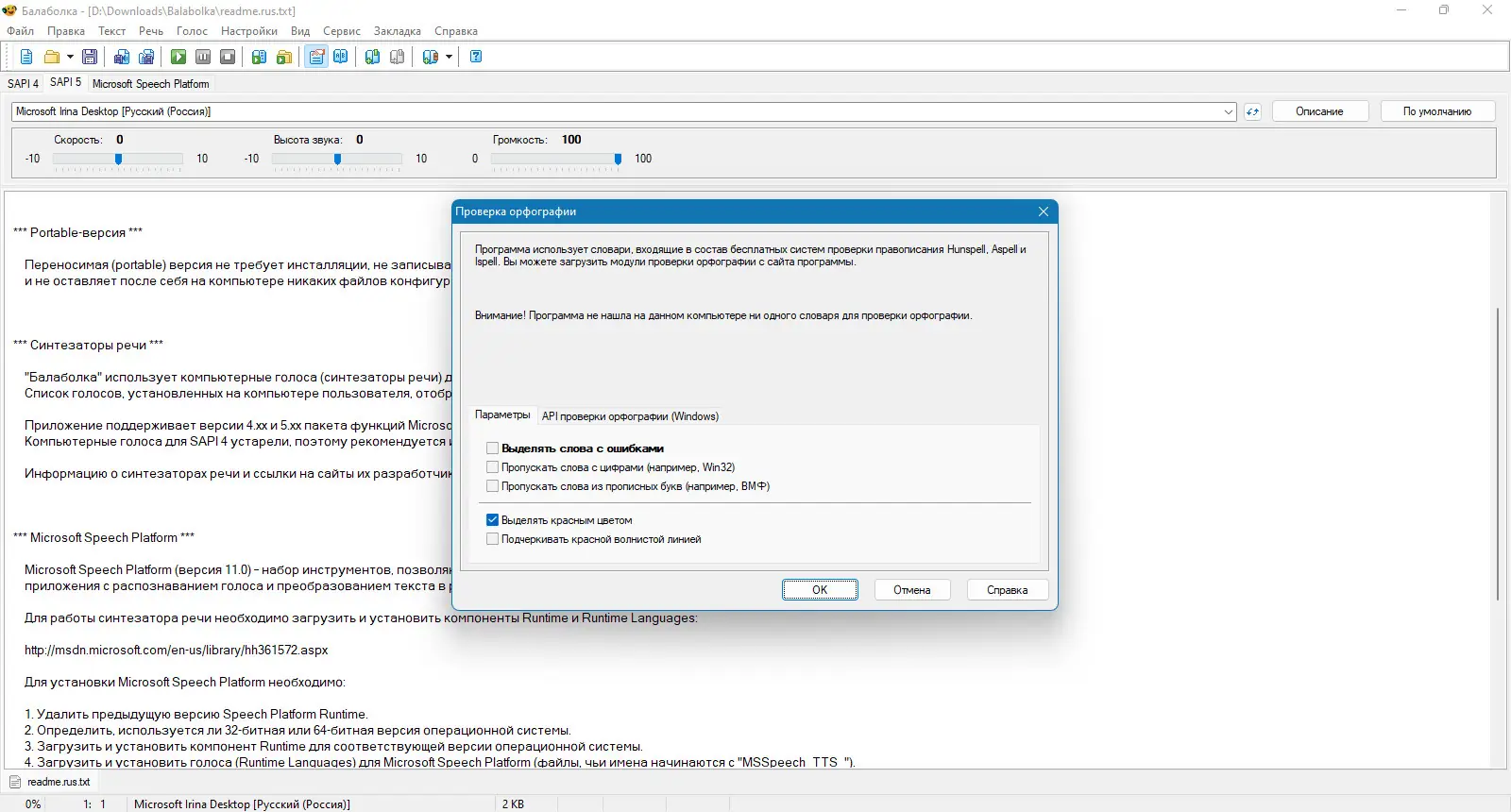1511x812 pixels.
Task: Open the dropdown arrow beside bookmarks icon
Action: point(449,57)
